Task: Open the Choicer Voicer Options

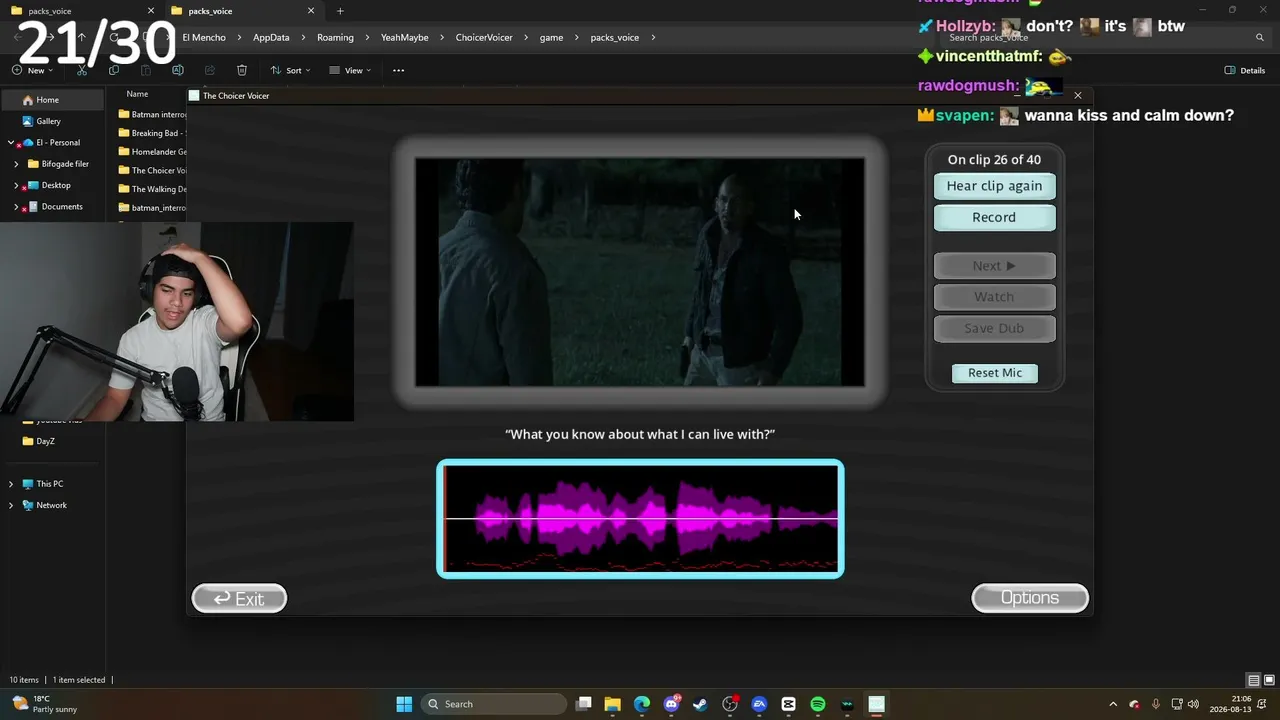Action: pyautogui.click(x=1030, y=598)
